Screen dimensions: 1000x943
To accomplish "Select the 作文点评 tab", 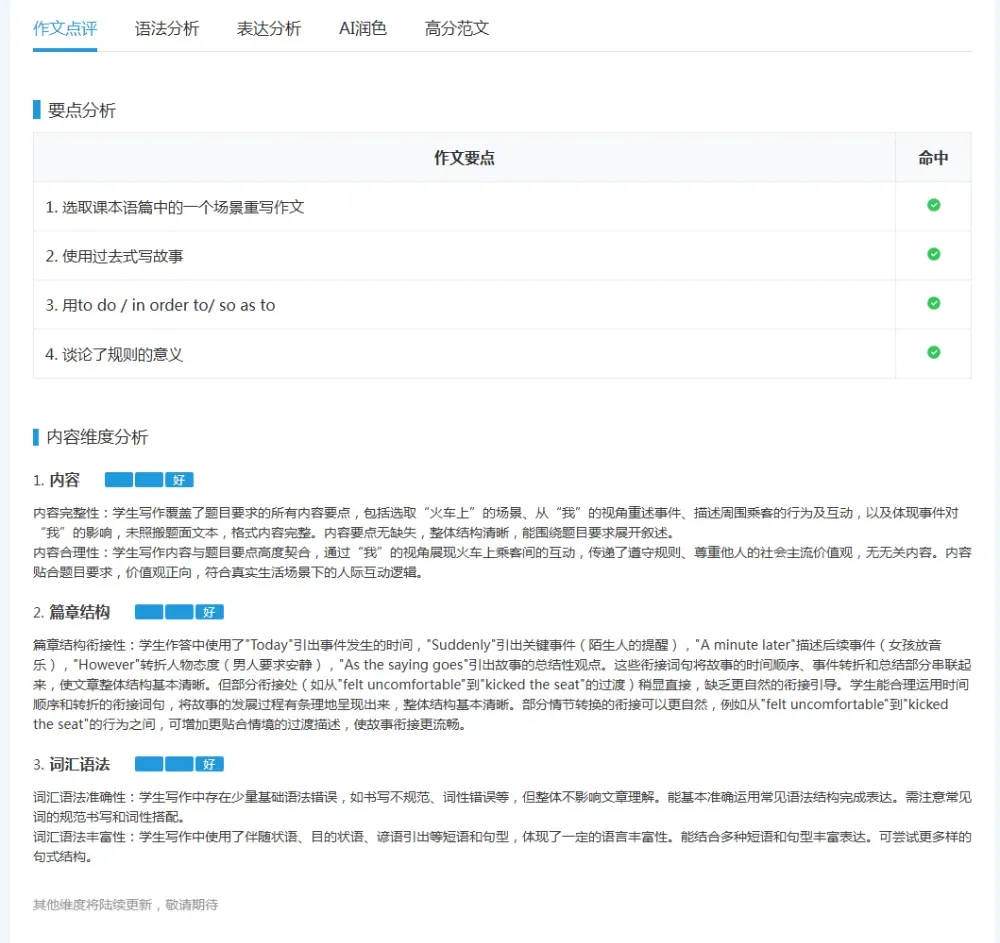I will [x=65, y=28].
